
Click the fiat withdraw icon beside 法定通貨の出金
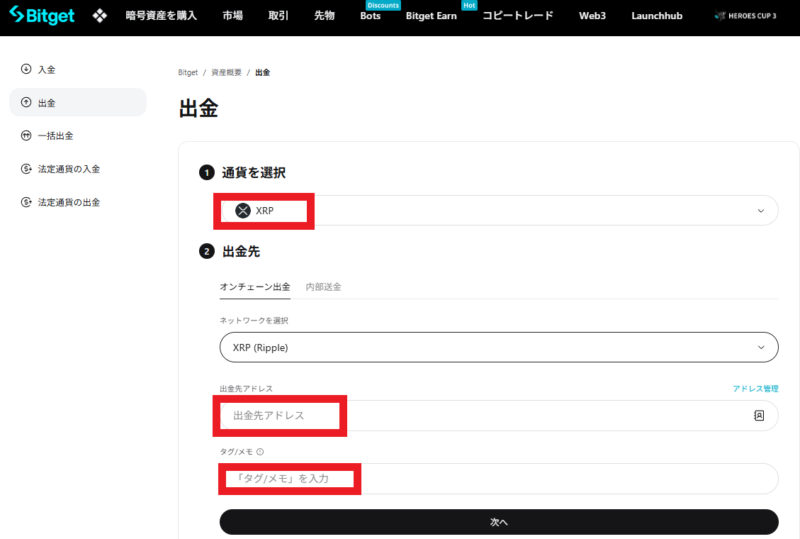pyautogui.click(x=26, y=202)
